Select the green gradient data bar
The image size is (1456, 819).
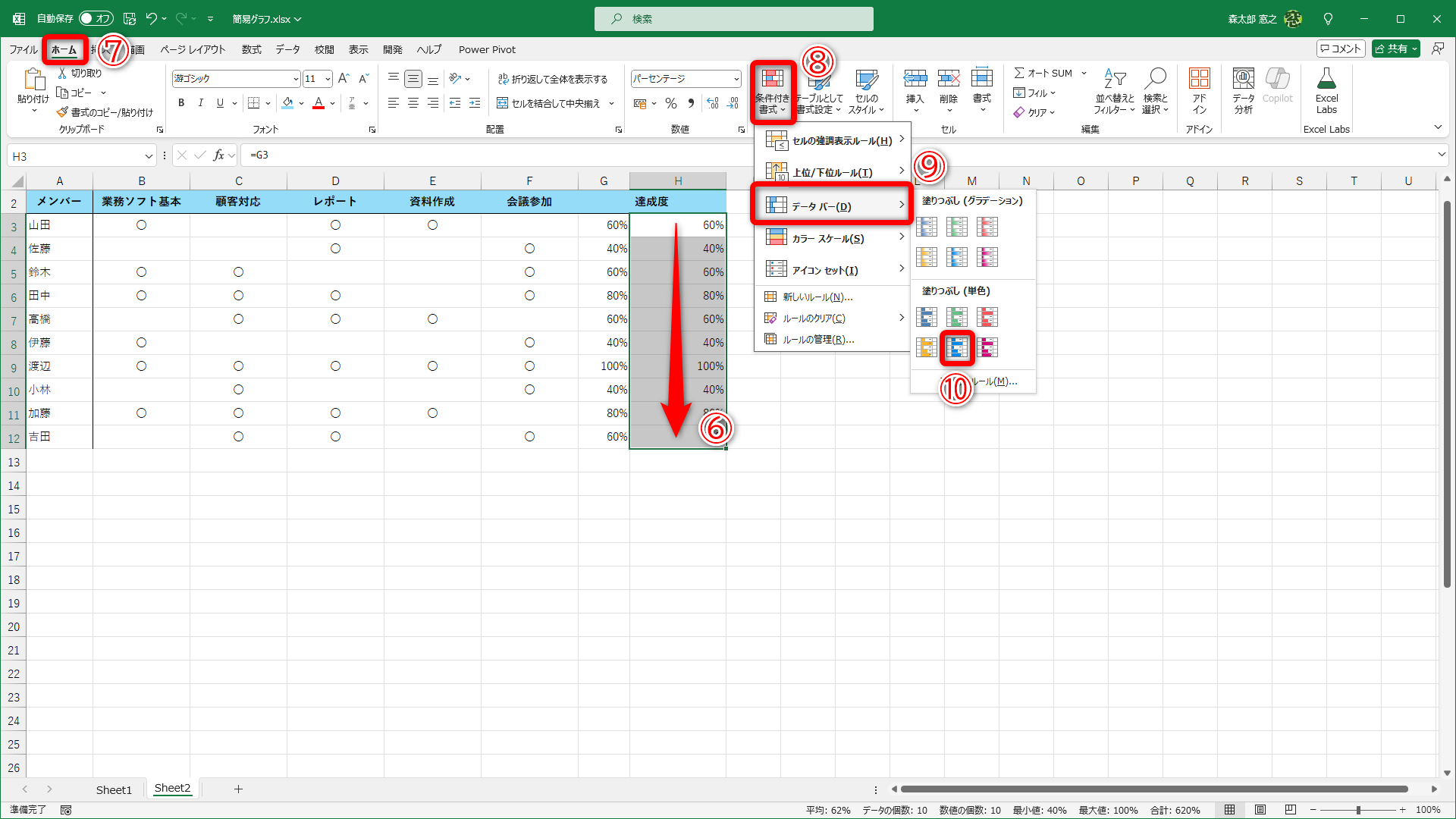pyautogui.click(x=957, y=227)
